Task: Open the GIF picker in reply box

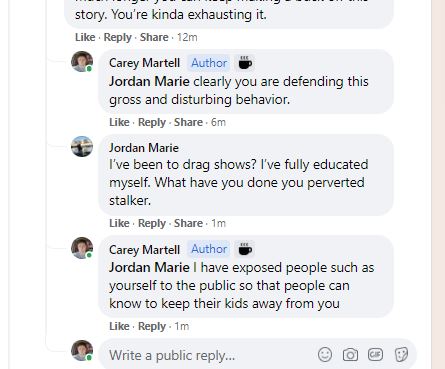Action: point(375,354)
